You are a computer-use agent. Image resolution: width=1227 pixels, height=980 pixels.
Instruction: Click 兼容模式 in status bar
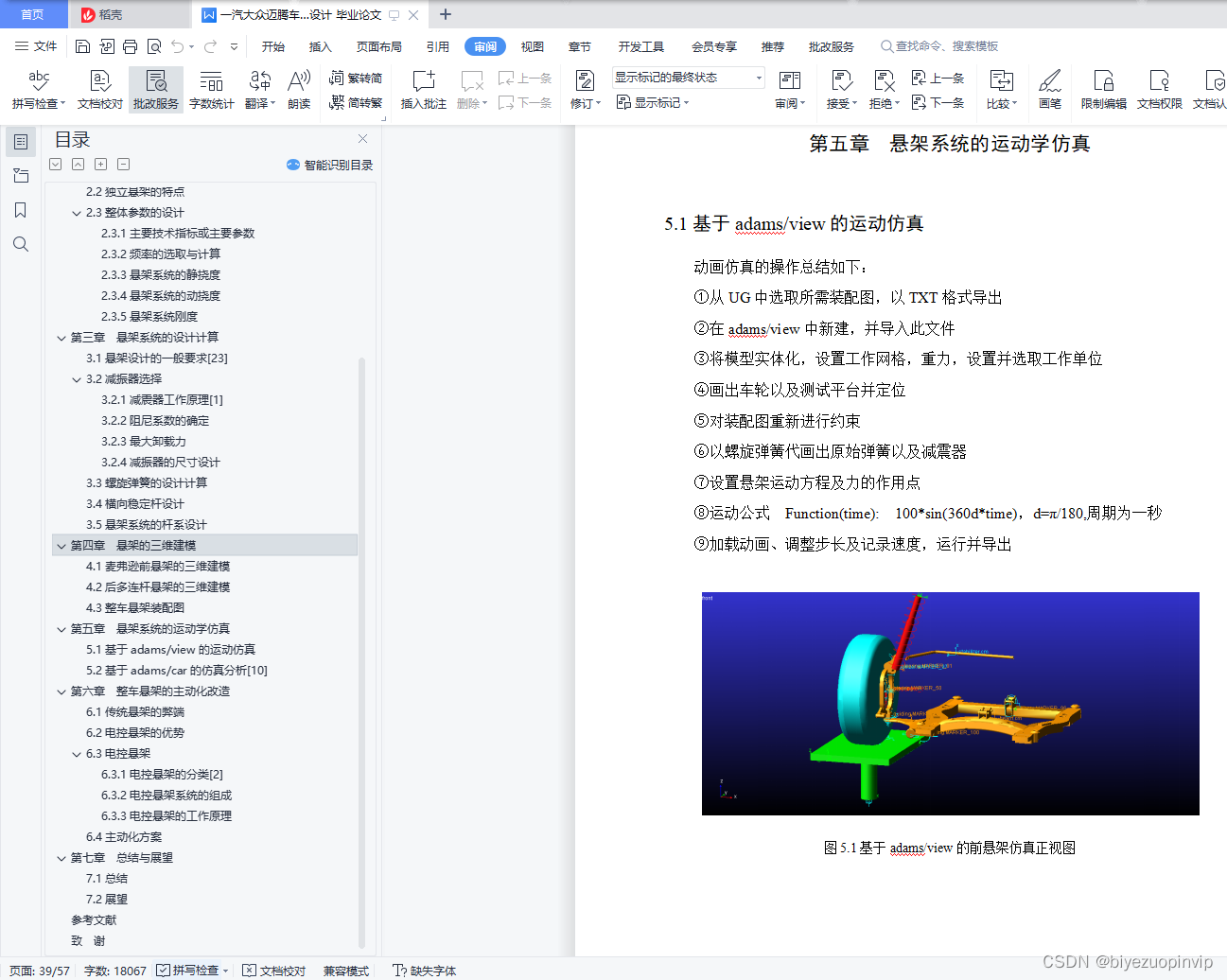point(346,971)
